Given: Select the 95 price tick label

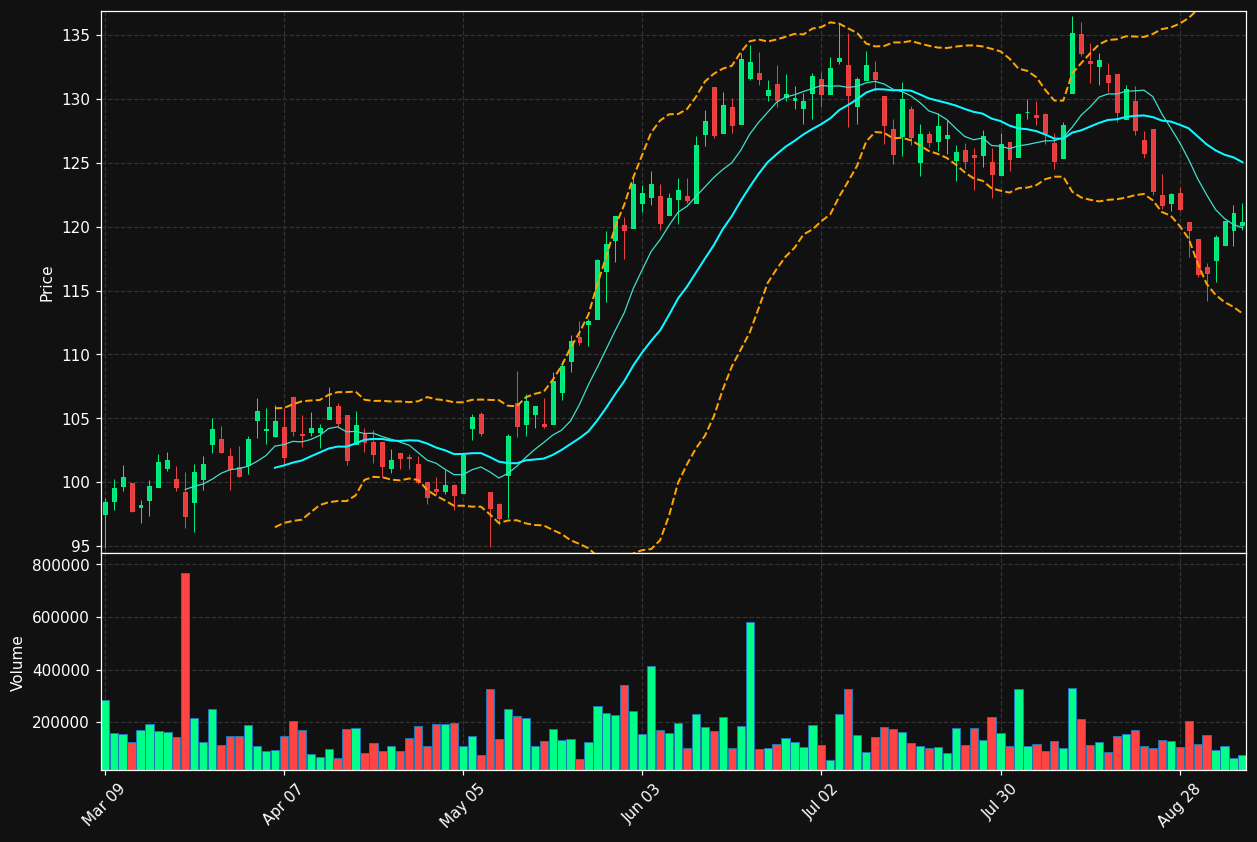Looking at the screenshot, I should coord(81,547).
